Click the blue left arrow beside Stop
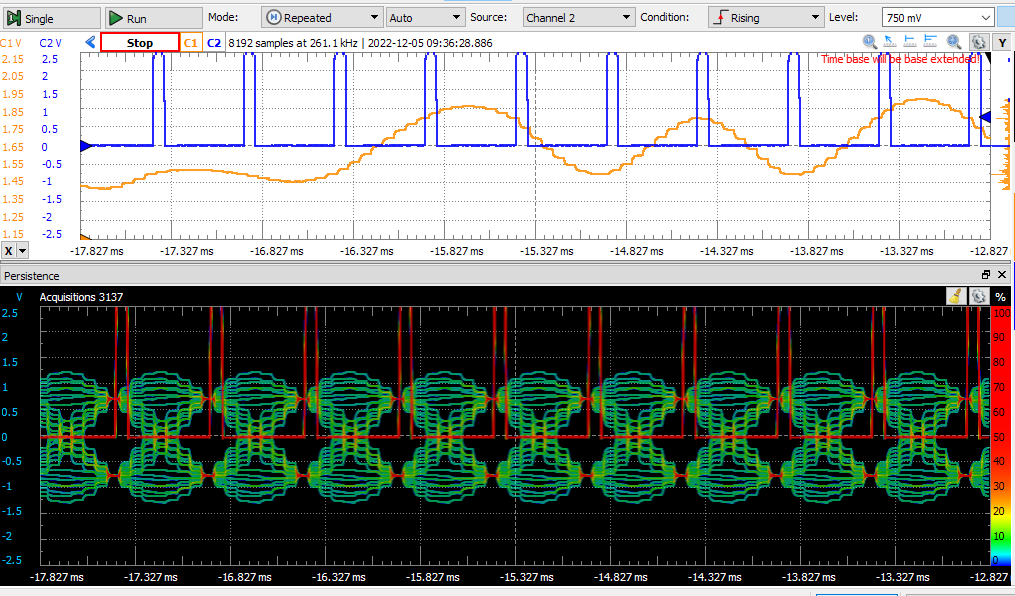1015x596 pixels. click(x=90, y=43)
